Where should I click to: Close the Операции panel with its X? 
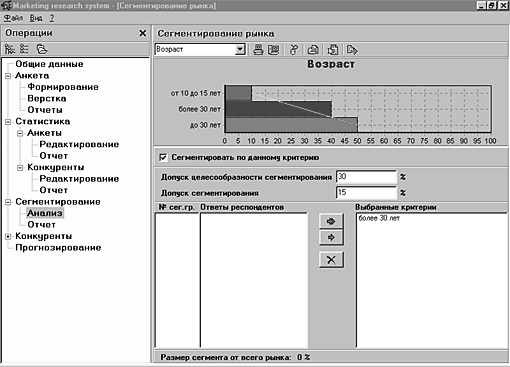142,33
